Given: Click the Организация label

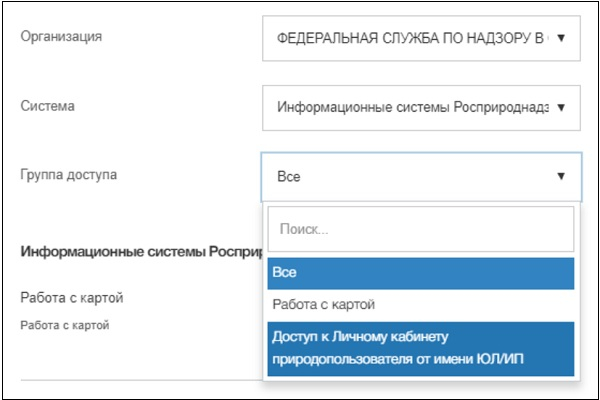Looking at the screenshot, I should [61, 36].
